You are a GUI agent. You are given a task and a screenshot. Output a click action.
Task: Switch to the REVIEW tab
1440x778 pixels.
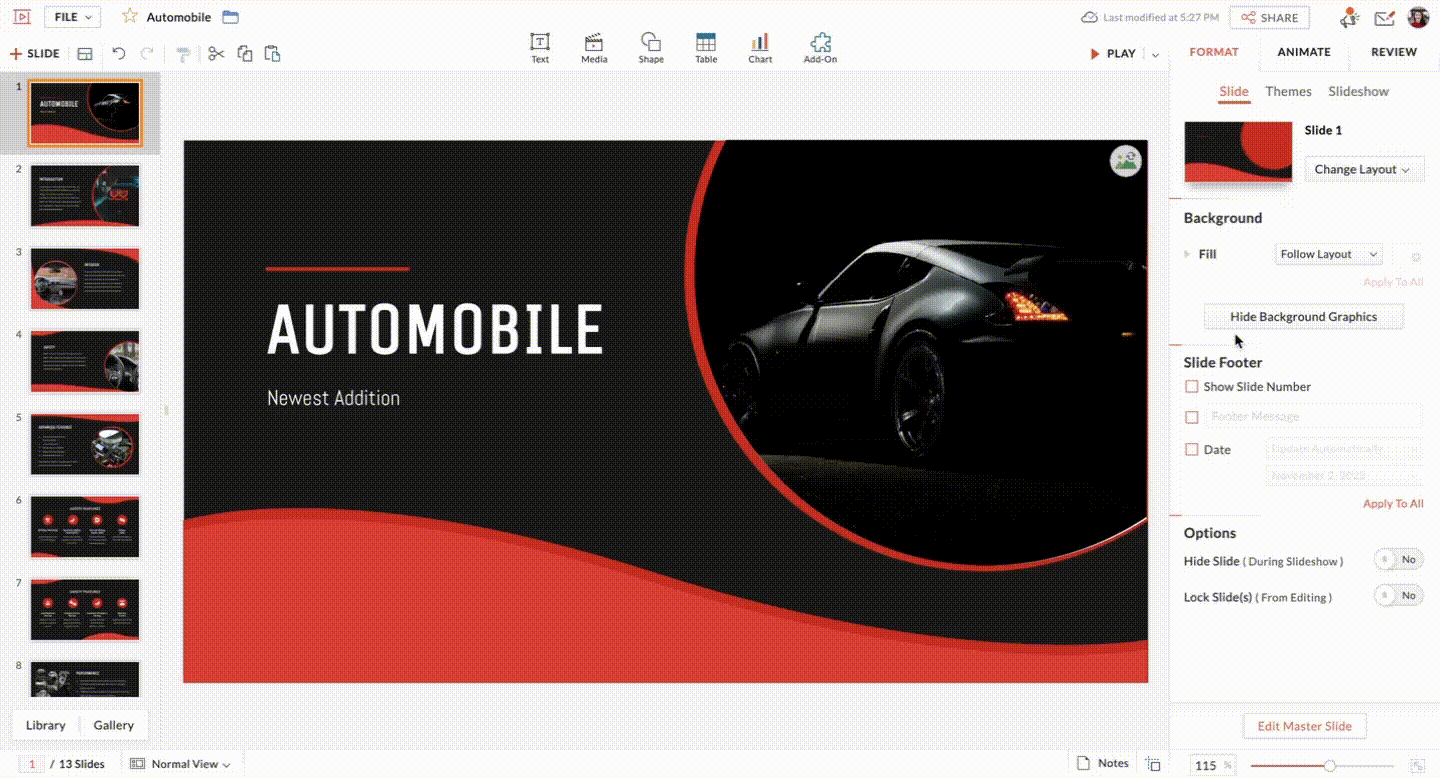[x=1394, y=52]
